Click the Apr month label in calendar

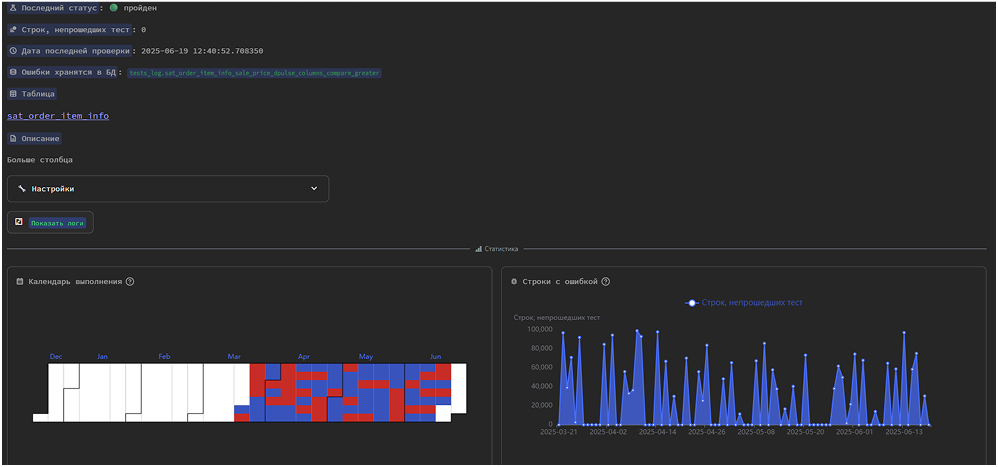click(304, 357)
